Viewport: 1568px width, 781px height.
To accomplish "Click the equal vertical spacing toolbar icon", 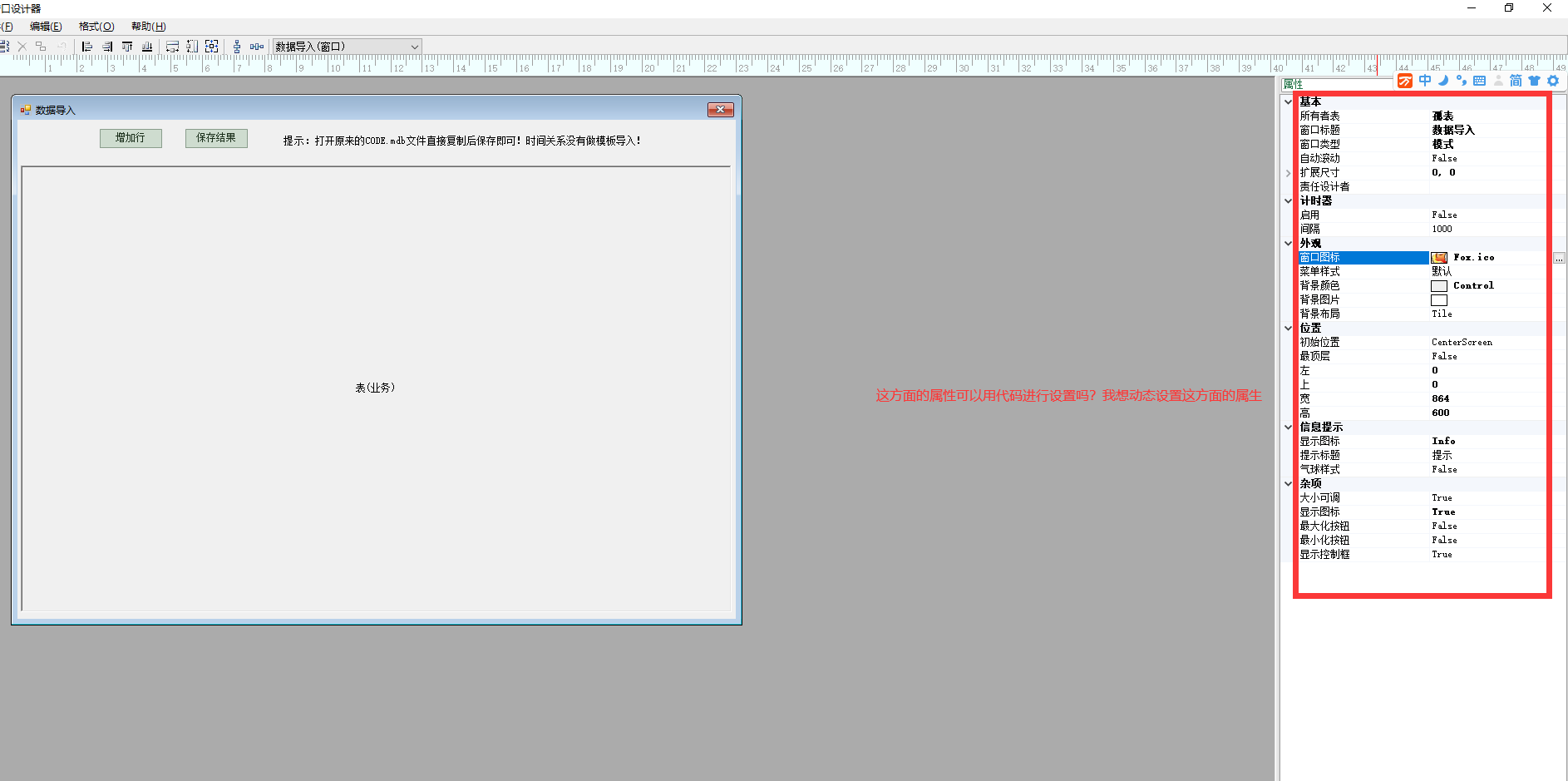I will tap(237, 47).
